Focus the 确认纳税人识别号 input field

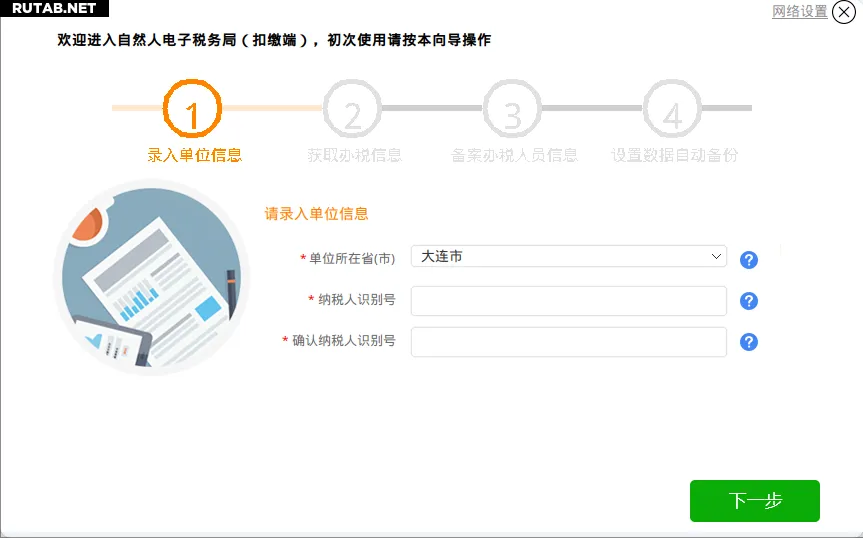coord(568,342)
